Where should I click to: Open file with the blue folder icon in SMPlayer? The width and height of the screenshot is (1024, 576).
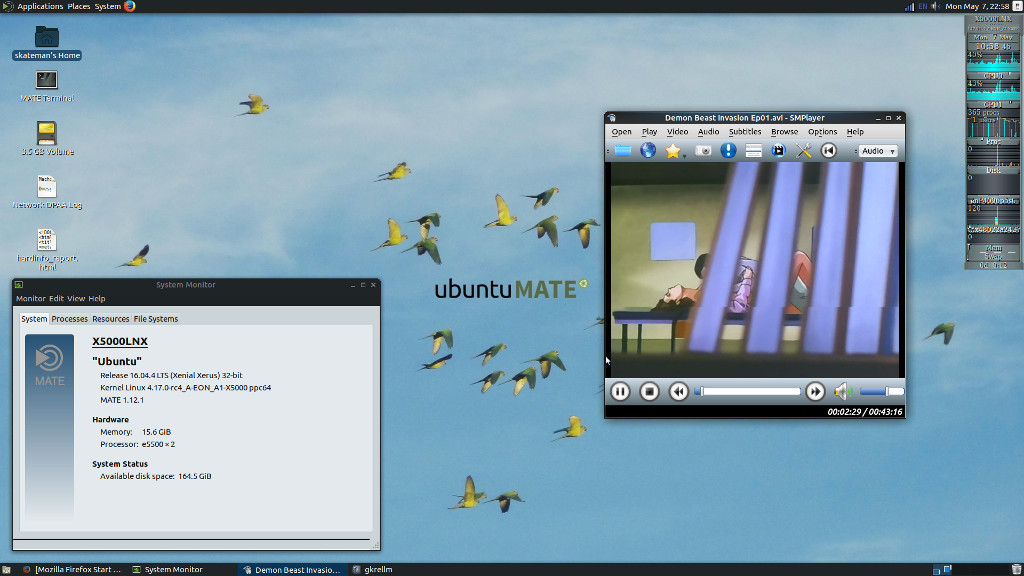[x=622, y=151]
